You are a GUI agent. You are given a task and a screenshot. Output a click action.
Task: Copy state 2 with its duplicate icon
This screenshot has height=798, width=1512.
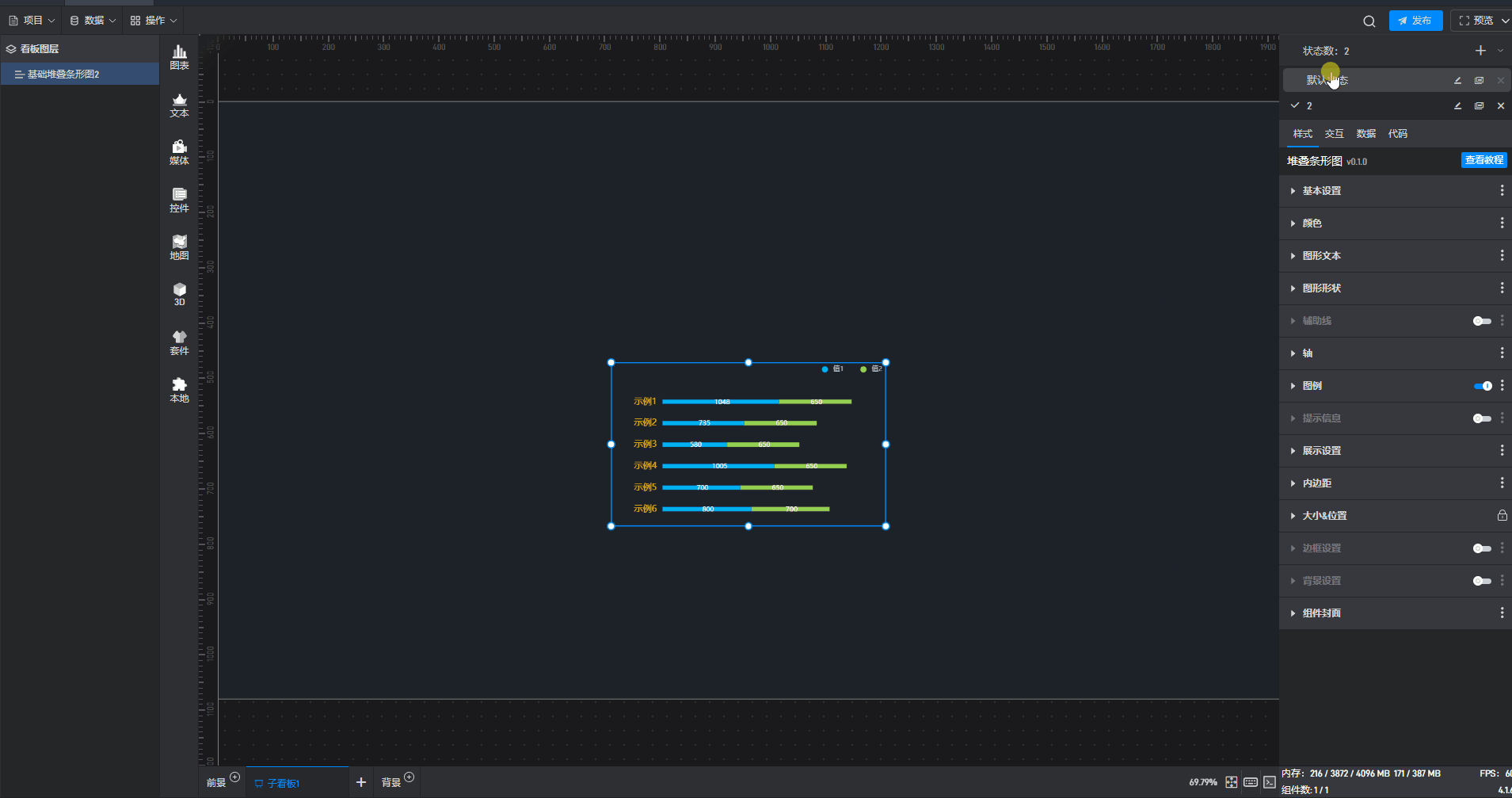tap(1479, 106)
